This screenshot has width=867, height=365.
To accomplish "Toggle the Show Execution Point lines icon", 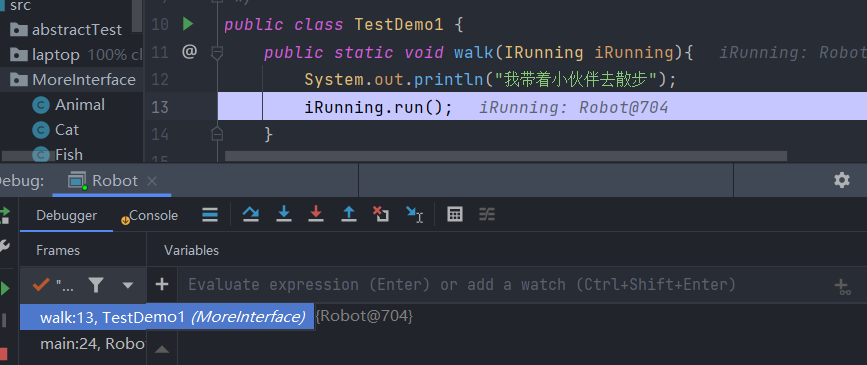I will 210,215.
